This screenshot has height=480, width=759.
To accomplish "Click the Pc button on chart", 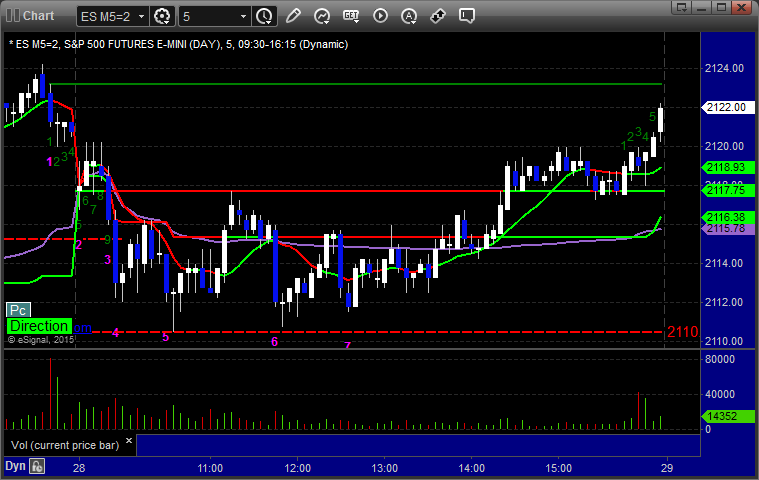I will click(x=18, y=310).
